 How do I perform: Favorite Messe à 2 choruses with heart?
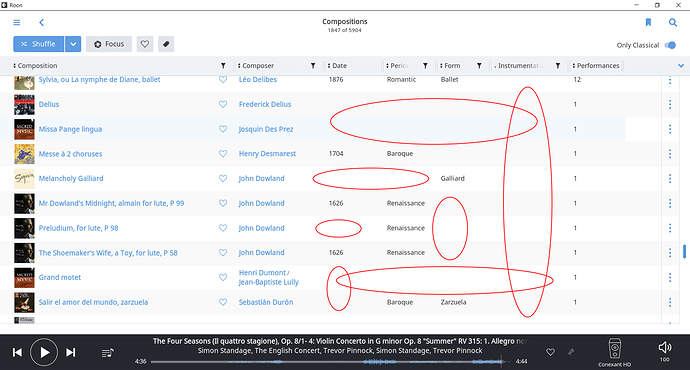point(223,154)
